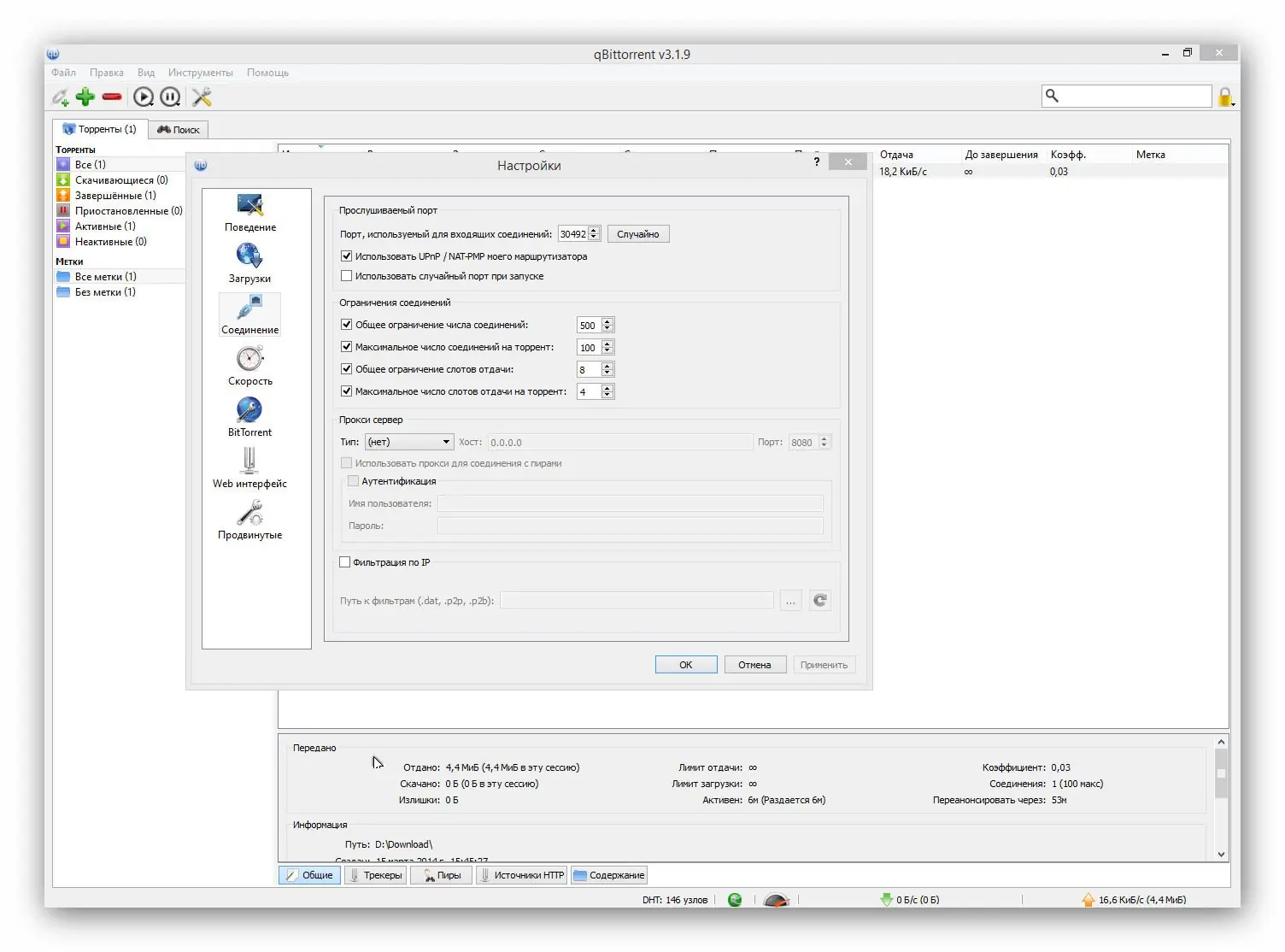Open the Поведение settings category

pyautogui.click(x=250, y=213)
